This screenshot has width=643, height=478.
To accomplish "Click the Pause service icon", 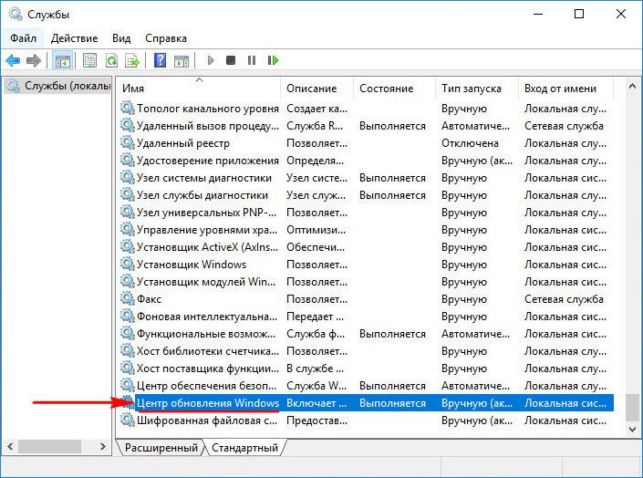I will click(251, 61).
